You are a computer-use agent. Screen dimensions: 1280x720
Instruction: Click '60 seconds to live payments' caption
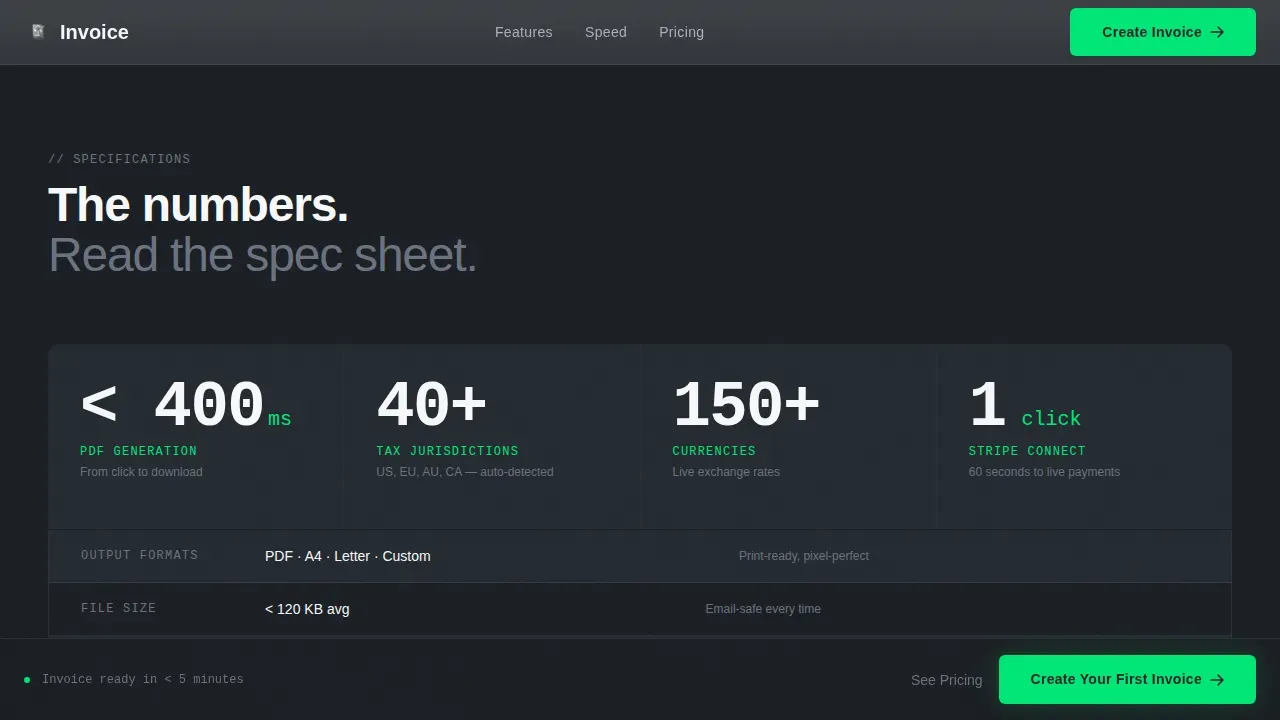coord(1044,472)
